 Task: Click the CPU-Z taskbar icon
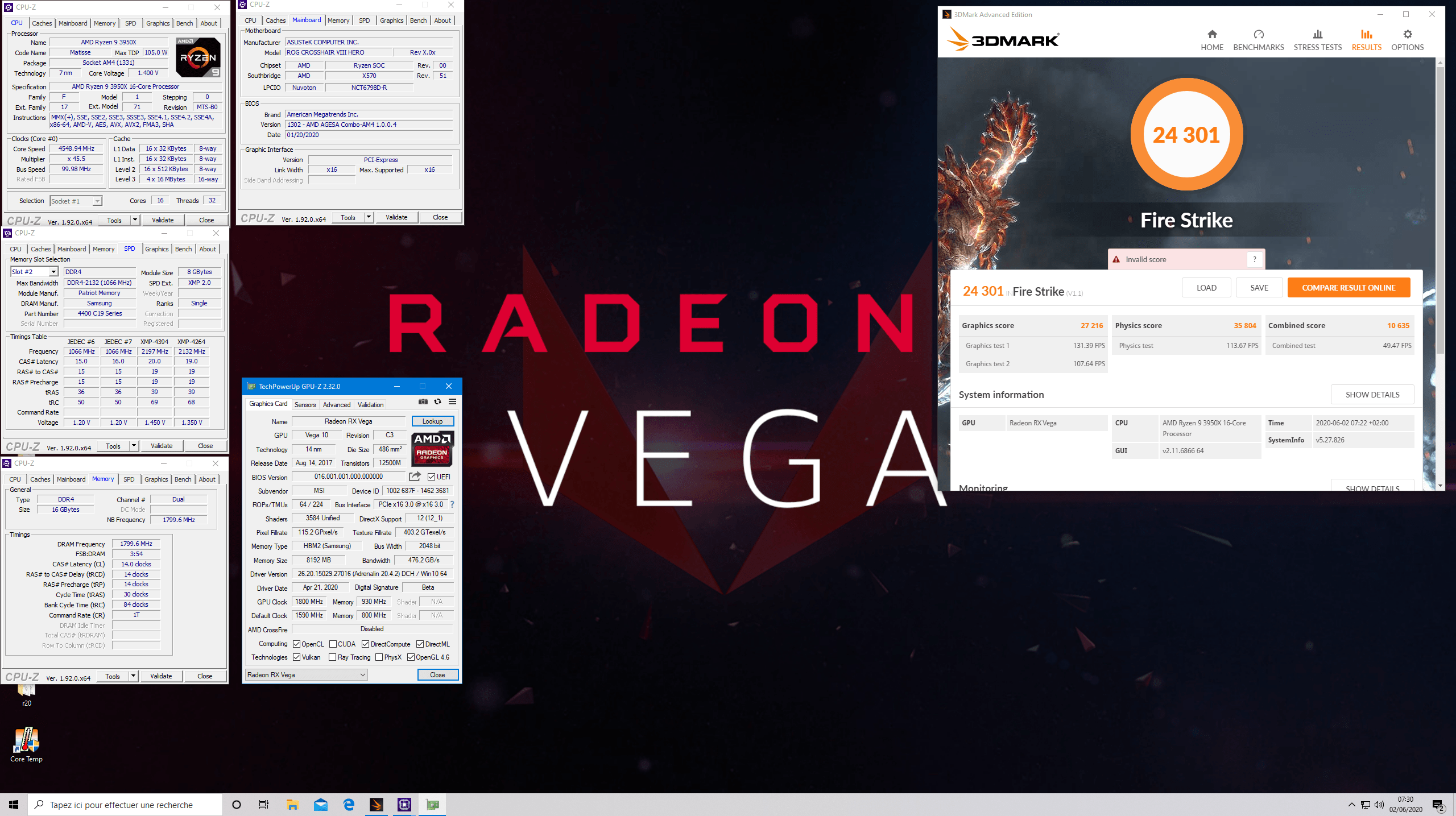click(x=404, y=805)
